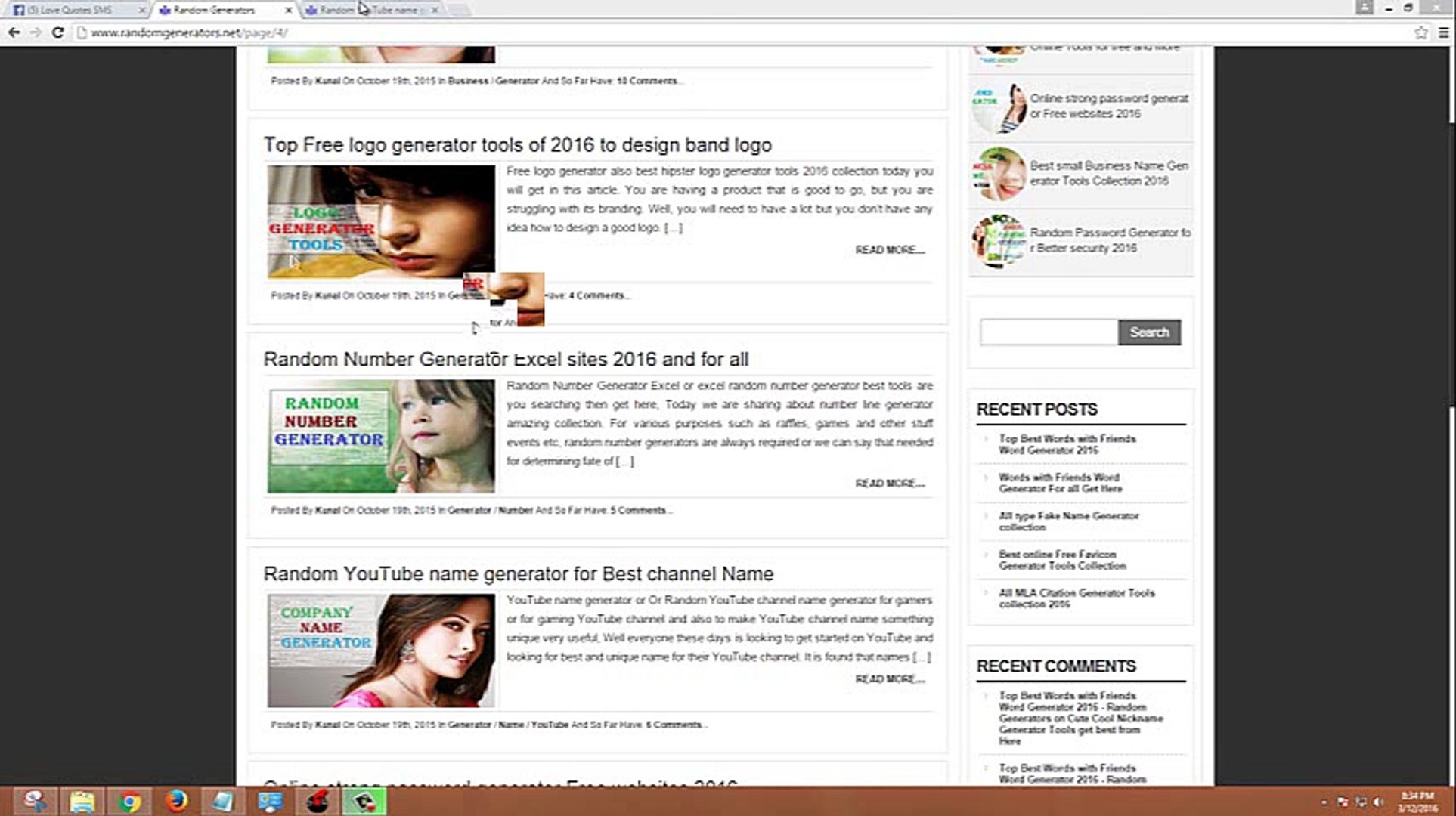Open the Random Number Generator Excel article title

[x=506, y=360]
